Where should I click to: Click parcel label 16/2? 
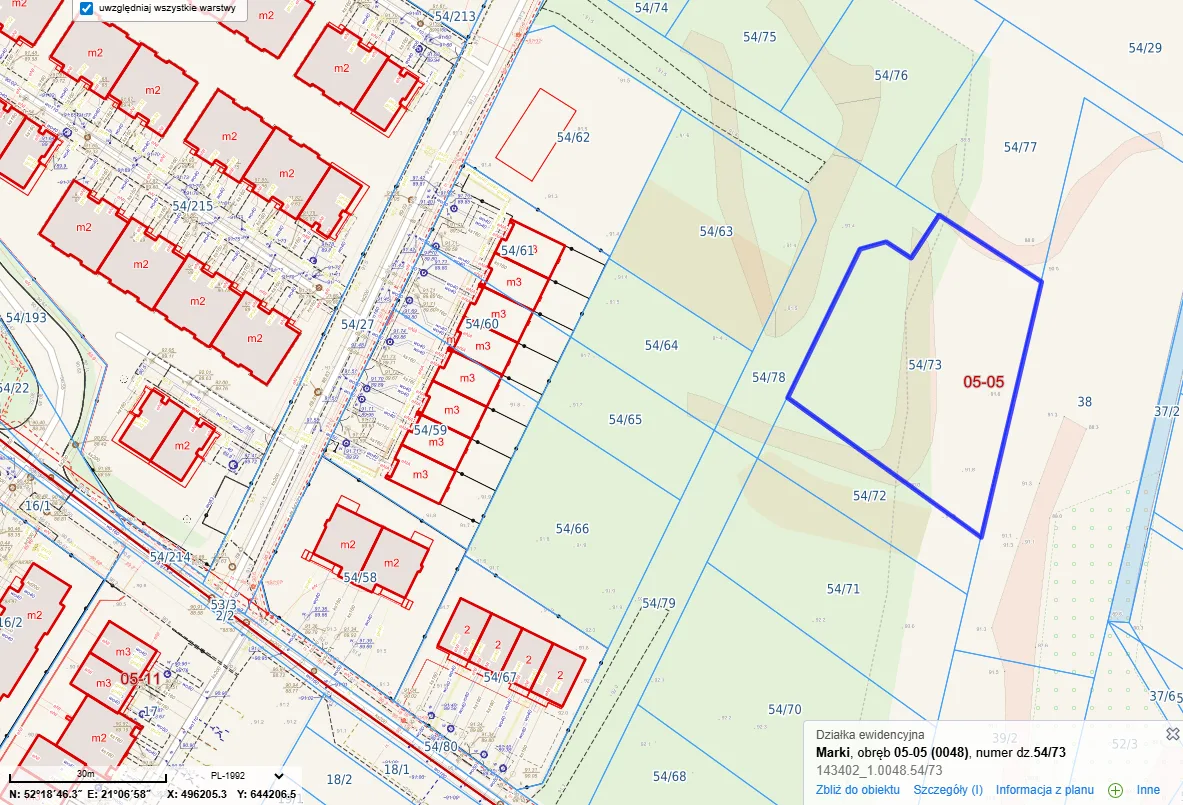(11, 623)
